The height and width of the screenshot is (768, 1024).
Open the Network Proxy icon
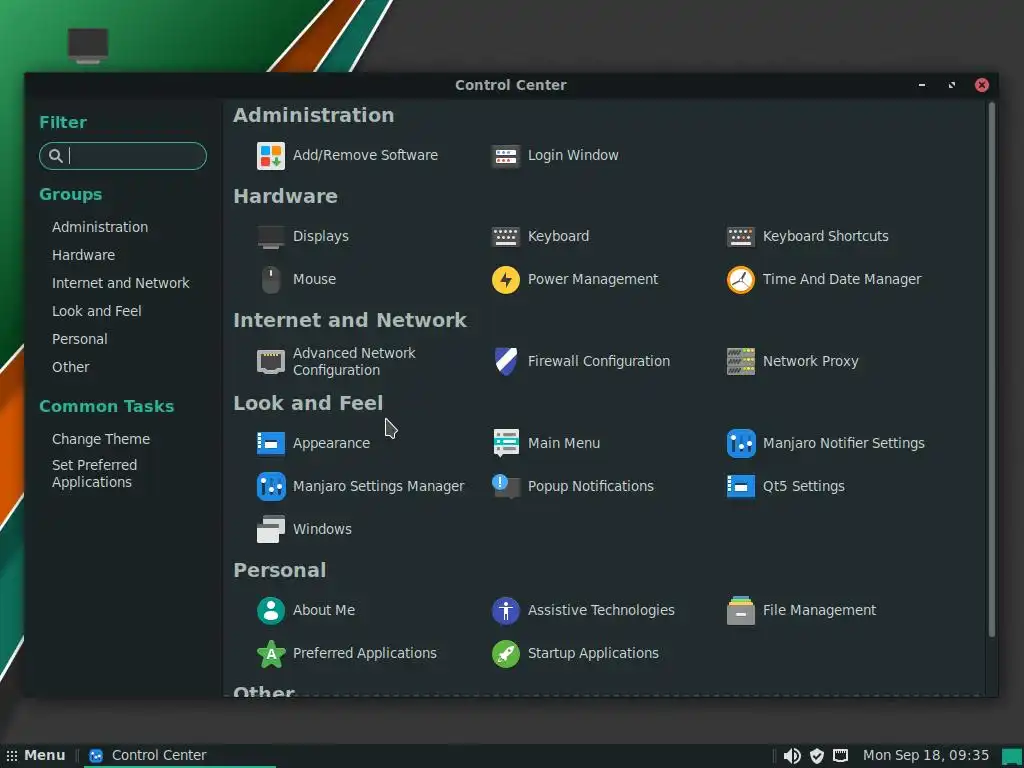(741, 361)
